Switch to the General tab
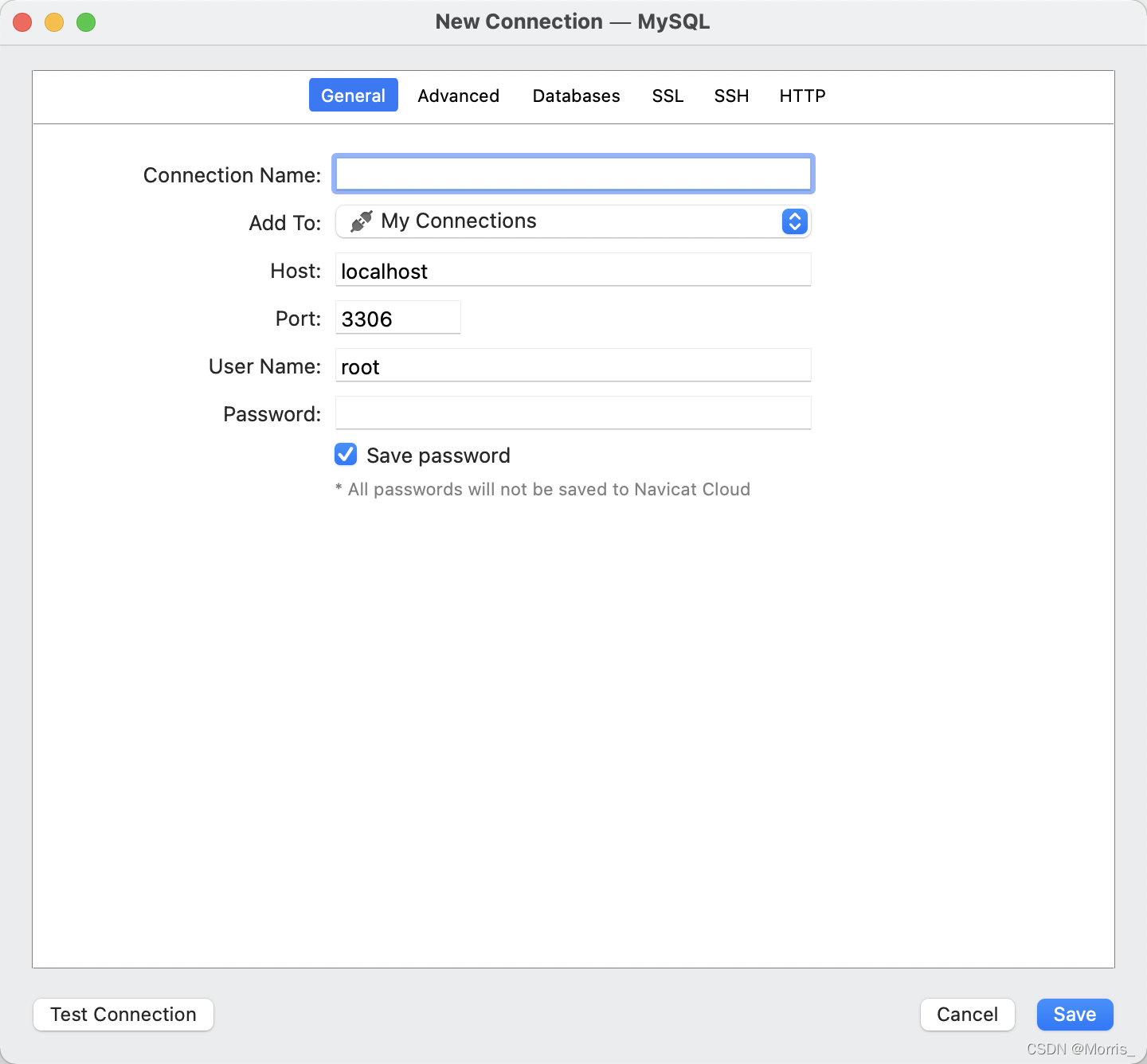 coord(353,96)
